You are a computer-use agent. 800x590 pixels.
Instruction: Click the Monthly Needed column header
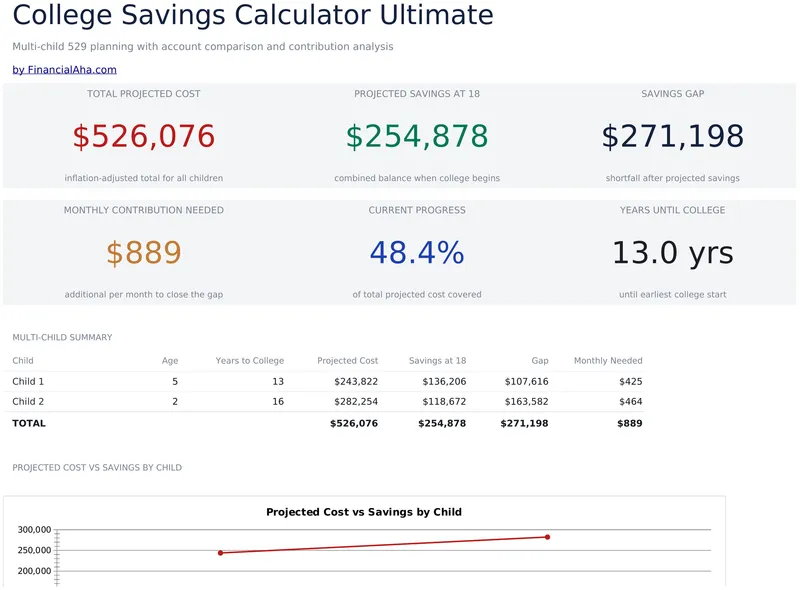(x=608, y=361)
